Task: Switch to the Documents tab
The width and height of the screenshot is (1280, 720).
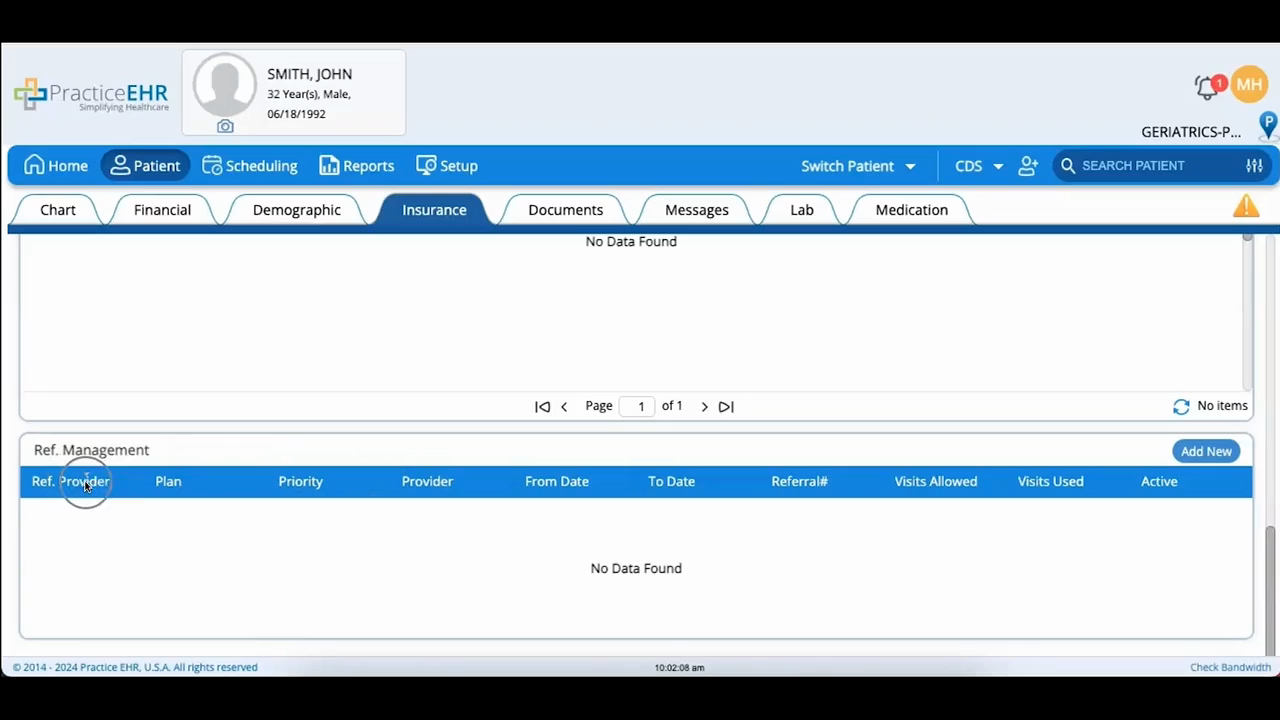Action: click(565, 210)
